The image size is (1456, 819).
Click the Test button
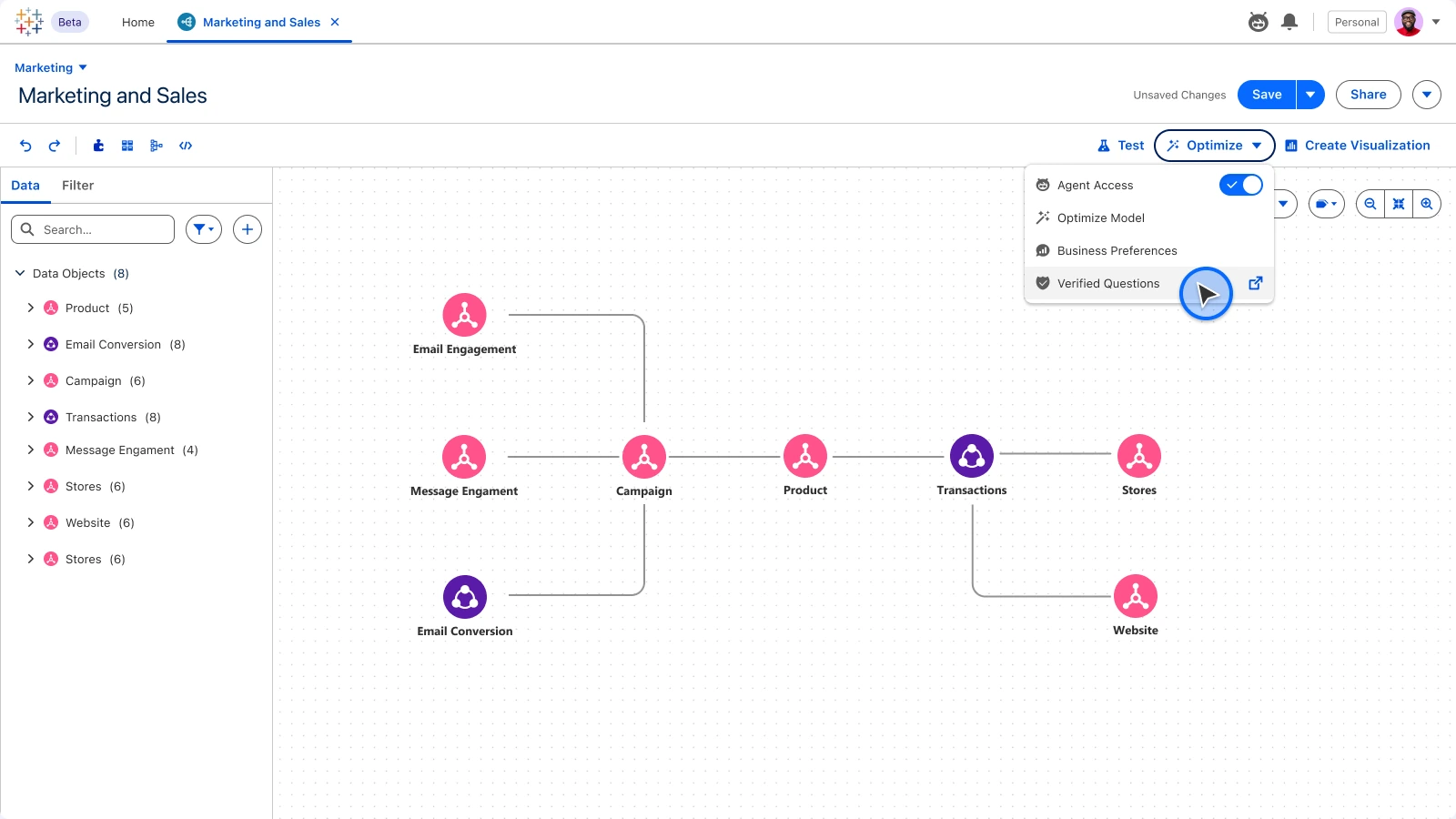pyautogui.click(x=1121, y=146)
